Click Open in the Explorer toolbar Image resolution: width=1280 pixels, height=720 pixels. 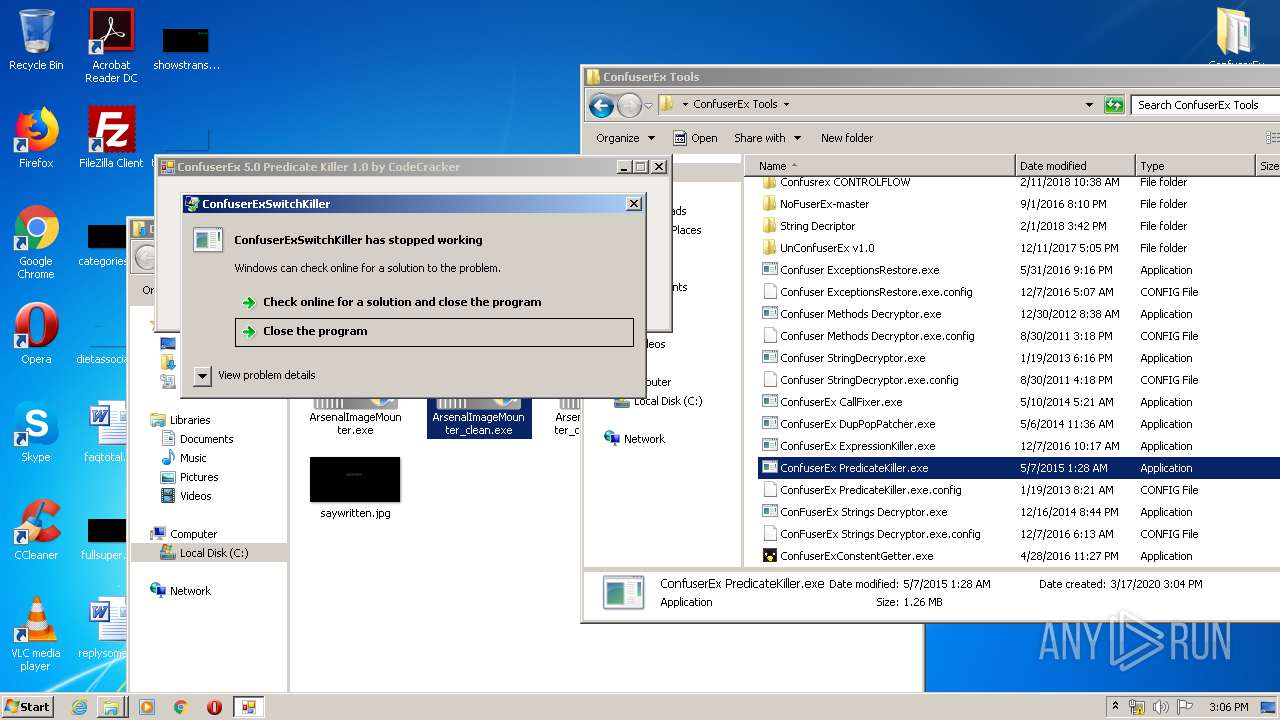[695, 138]
